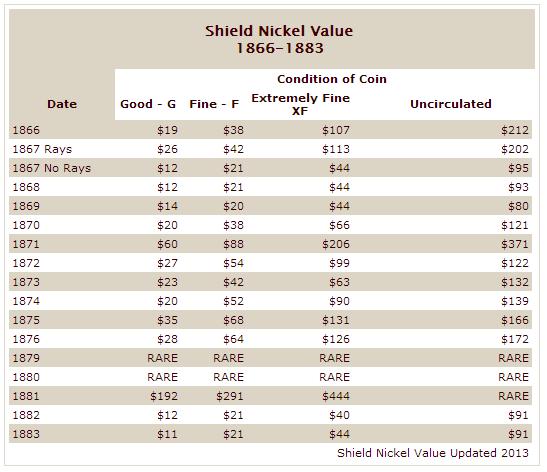547x472 pixels.
Task: Select the 1872 Extremely Fine value $99
Action: (339, 263)
